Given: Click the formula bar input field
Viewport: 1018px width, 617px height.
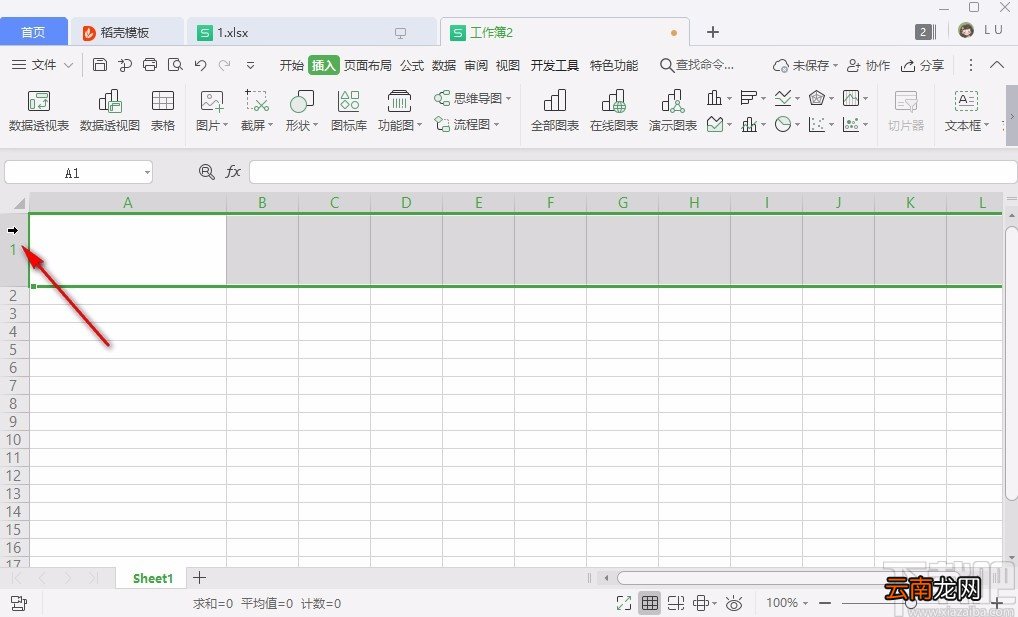Looking at the screenshot, I should (x=633, y=172).
